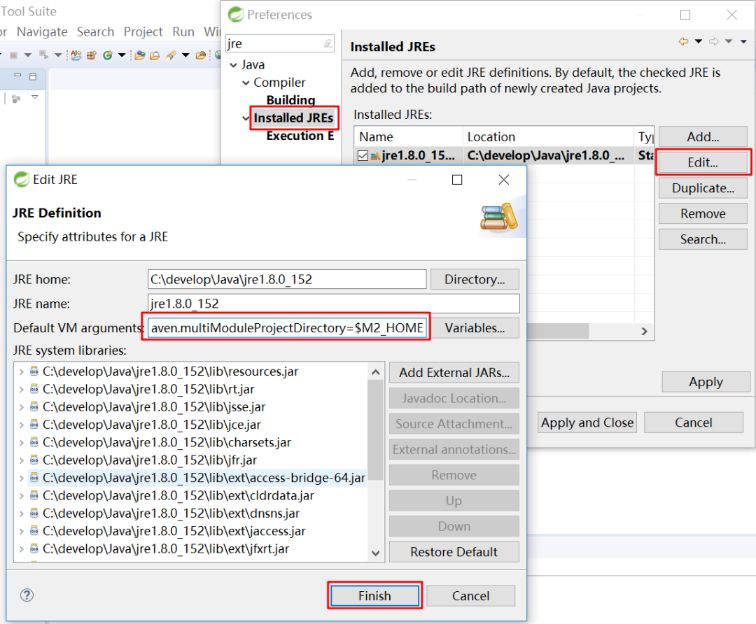Viewport: 756px width, 624px height.
Task: Click the Add... button in Installed JREs
Action: tap(703, 137)
